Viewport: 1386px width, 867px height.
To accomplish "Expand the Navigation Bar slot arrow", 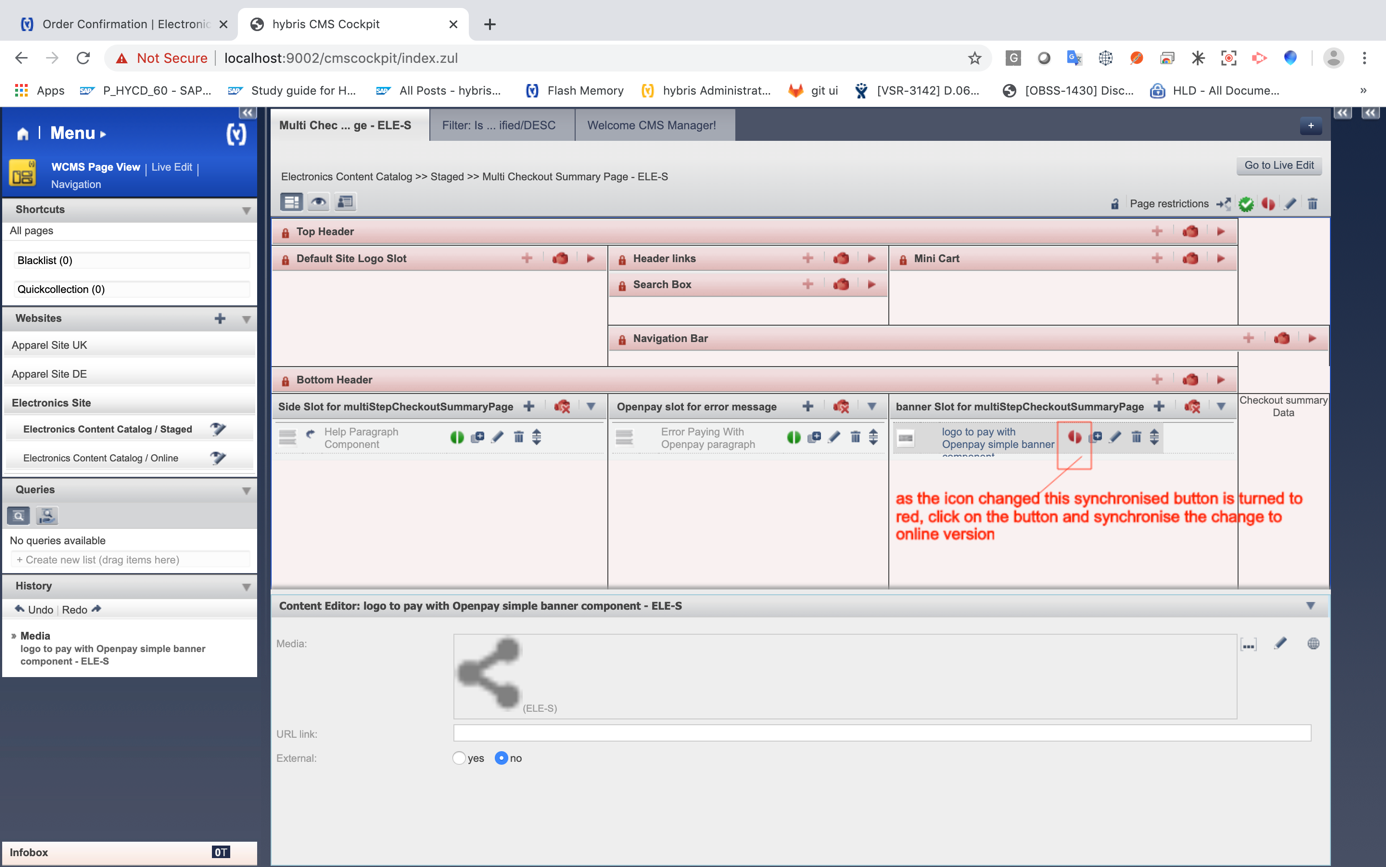I will click(1312, 338).
